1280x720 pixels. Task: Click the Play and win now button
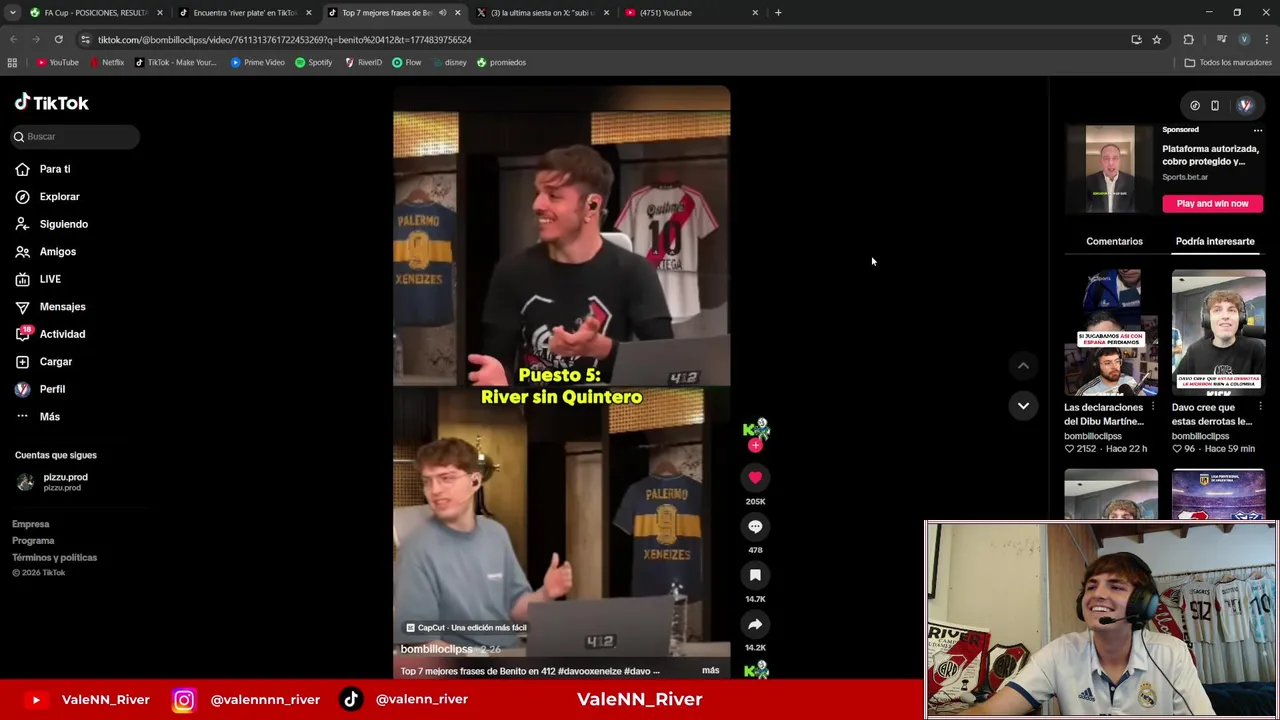tap(1212, 203)
